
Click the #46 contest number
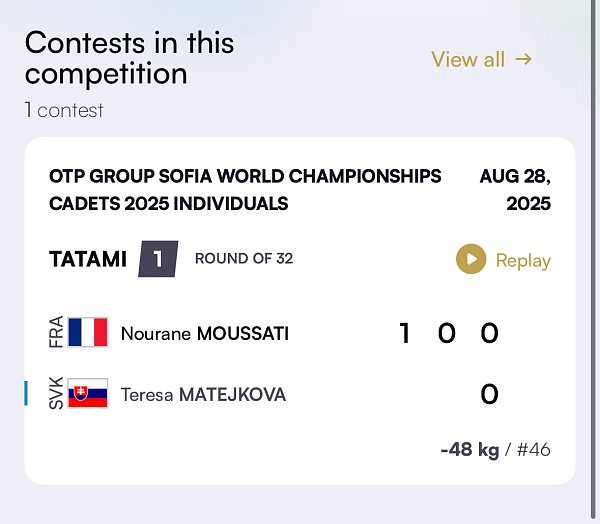coord(533,449)
